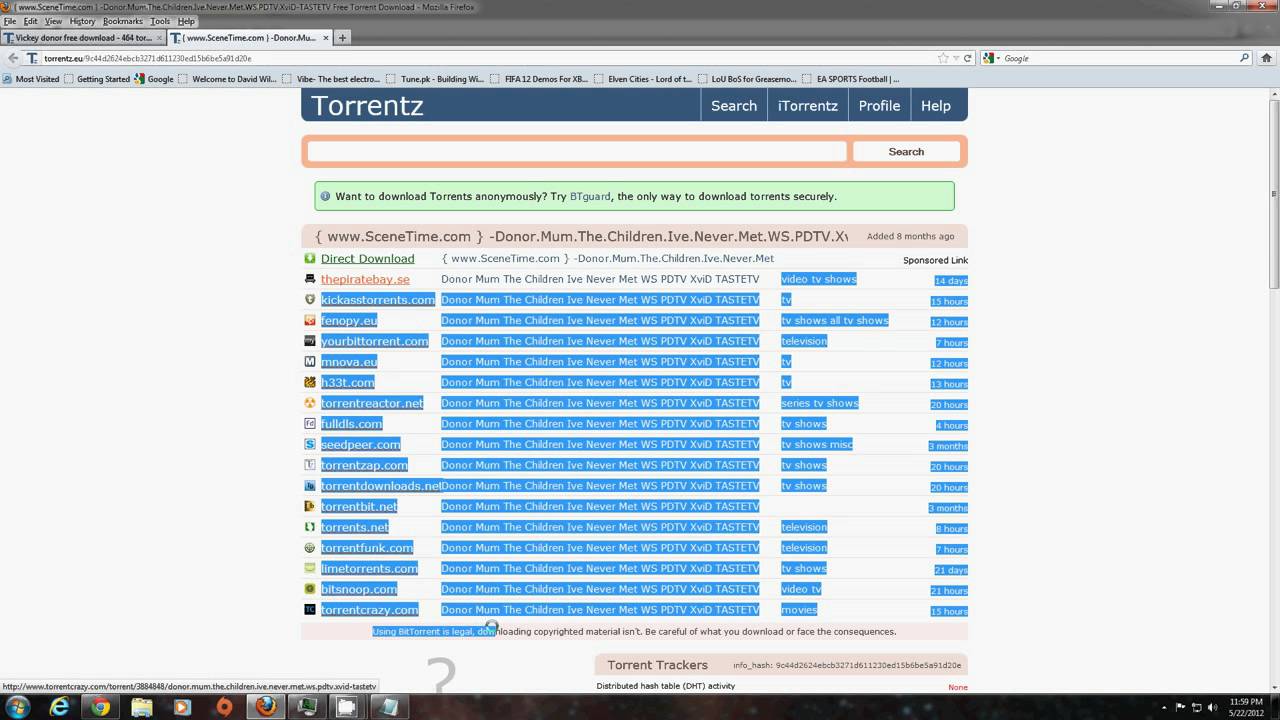Click the 'Torrent Trackers' heading
The image size is (1280, 720).
(657, 665)
